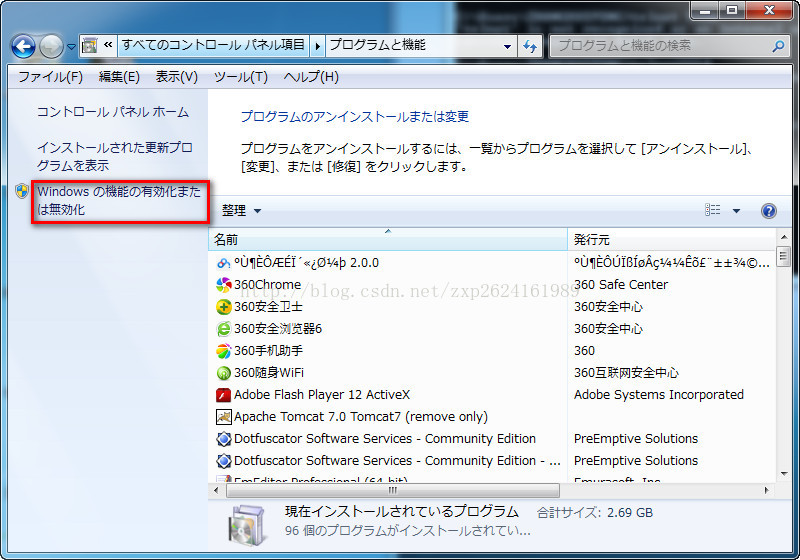This screenshot has width=800, height=560.
Task: Open the ヘルプ(H) menu
Action: (x=311, y=77)
